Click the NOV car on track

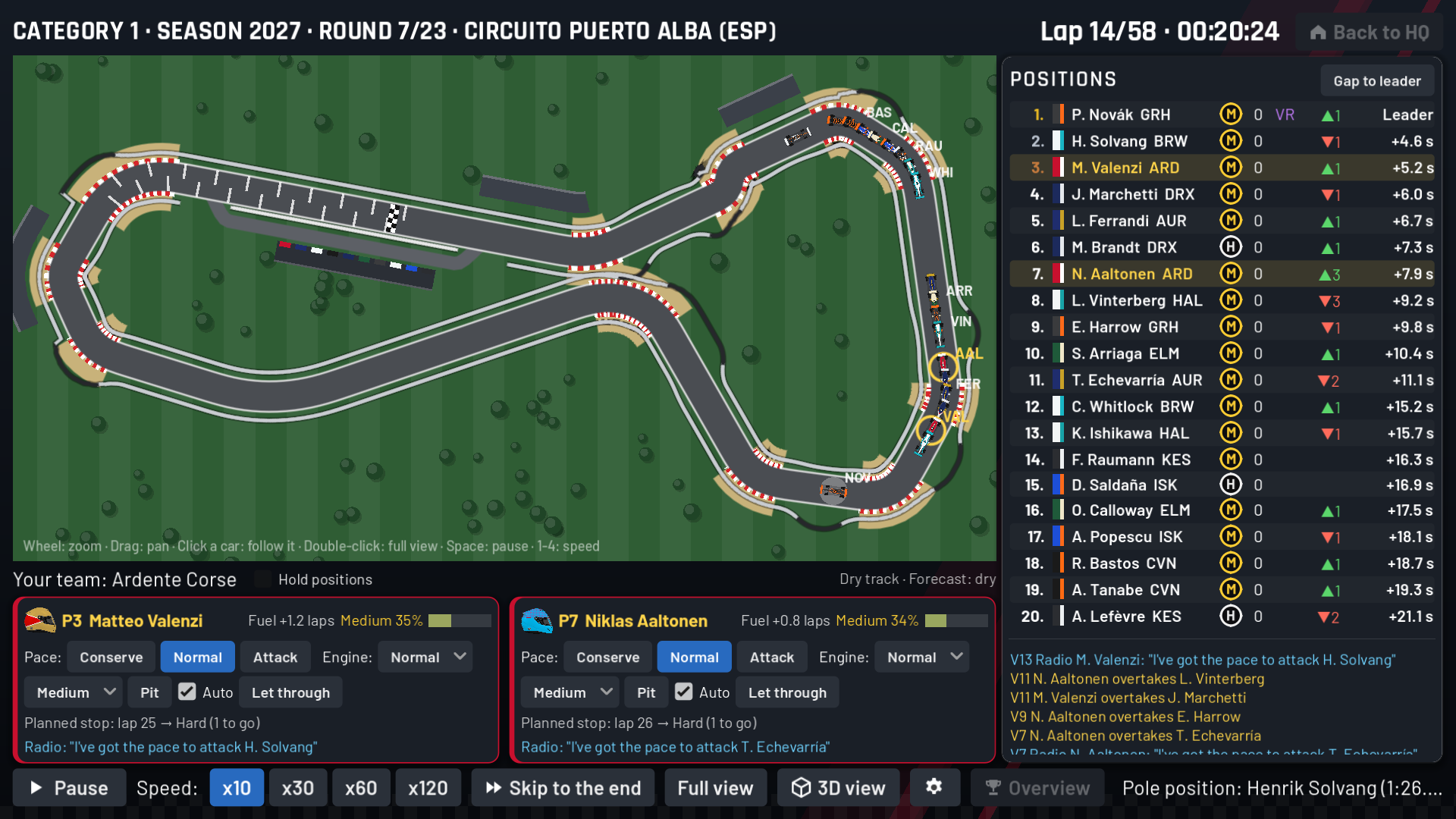coord(833,491)
